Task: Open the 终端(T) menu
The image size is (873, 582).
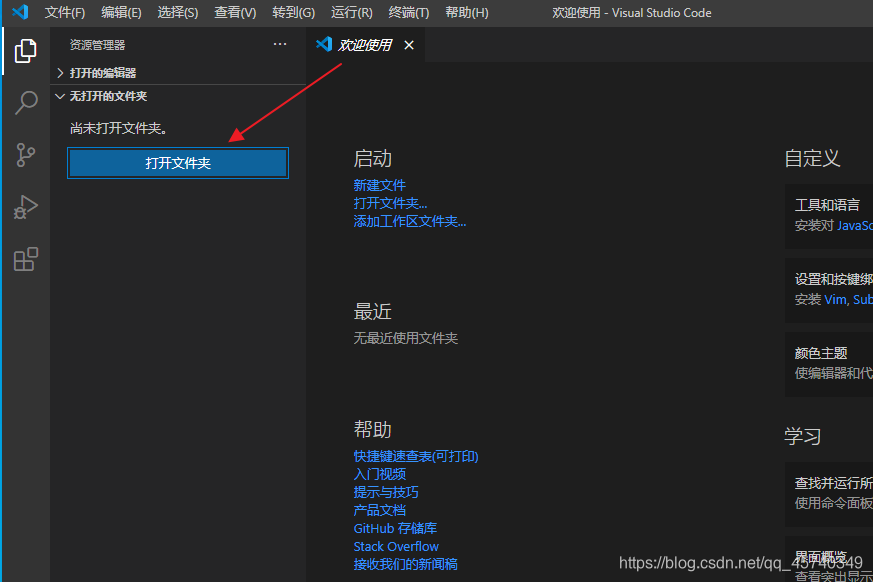Action: click(x=409, y=12)
